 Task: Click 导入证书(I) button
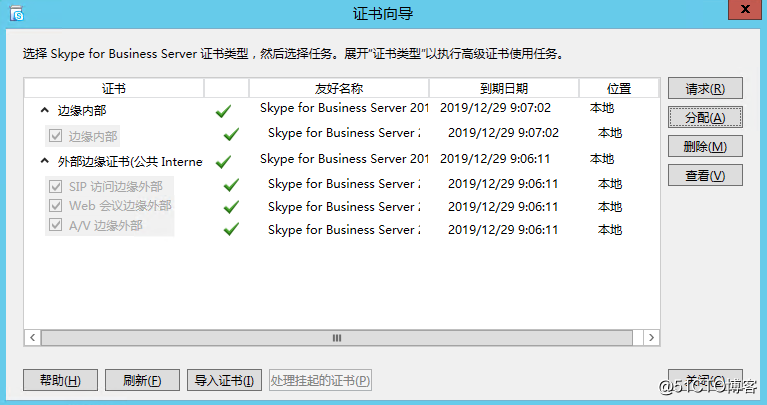225,380
